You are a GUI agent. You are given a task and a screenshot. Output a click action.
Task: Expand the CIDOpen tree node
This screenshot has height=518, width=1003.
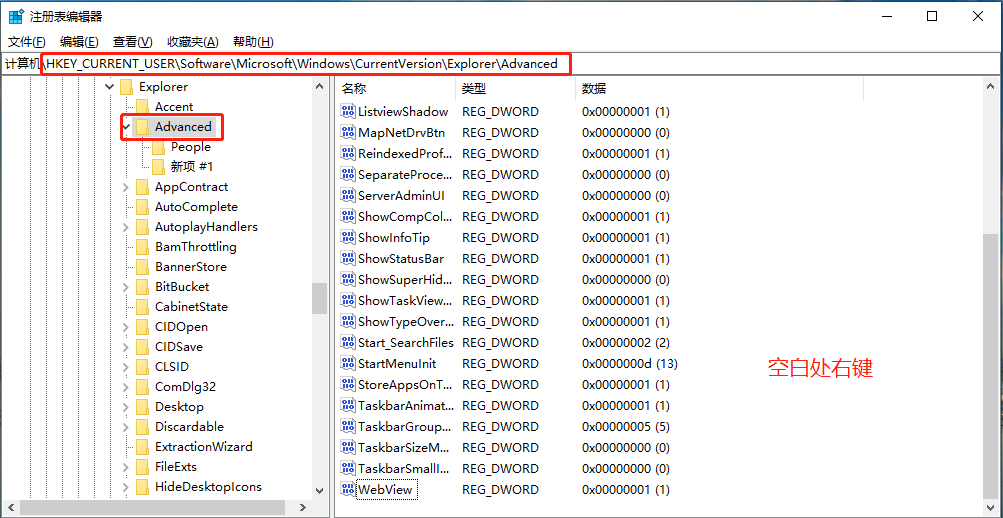(x=125, y=327)
